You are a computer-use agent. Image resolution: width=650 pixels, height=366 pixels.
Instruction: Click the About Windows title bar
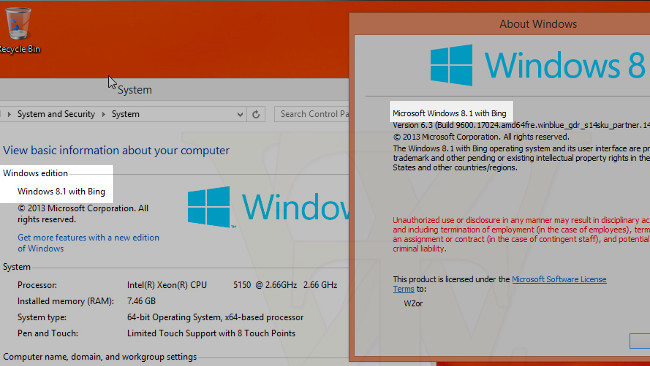500,24
